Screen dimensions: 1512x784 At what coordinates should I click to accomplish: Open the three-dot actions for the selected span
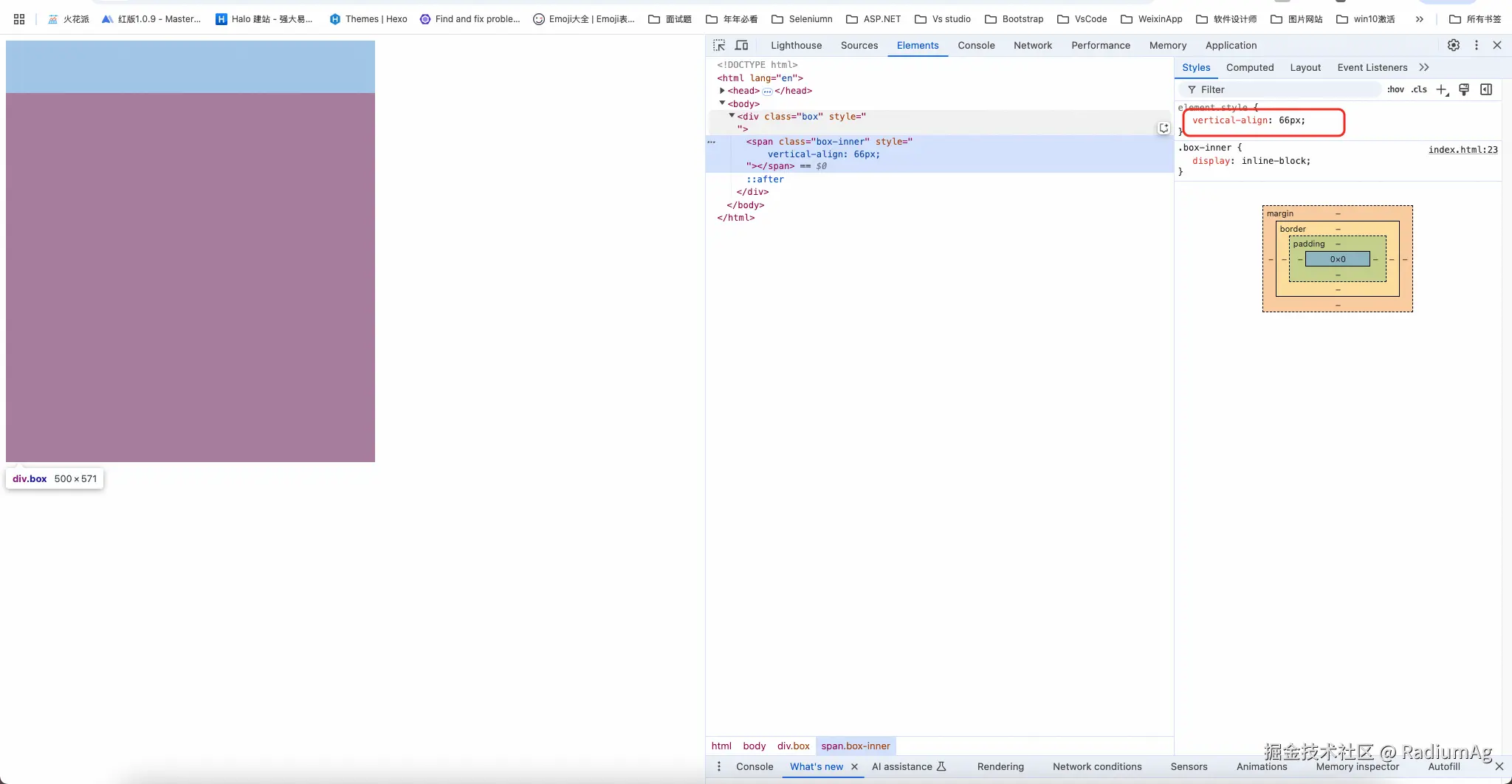point(712,142)
